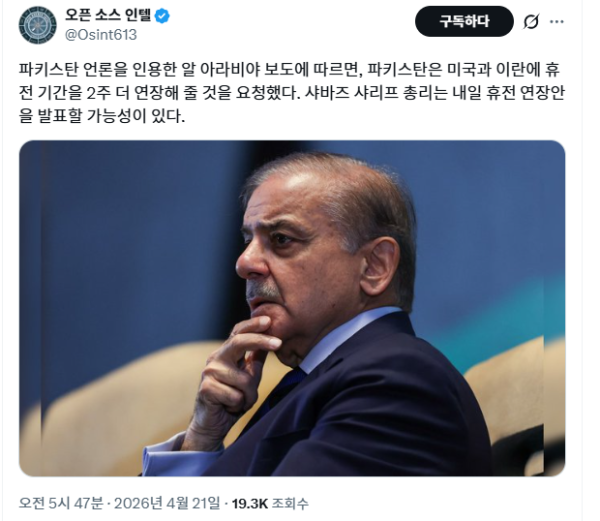Click the 구독하다 subscribe button
The width and height of the screenshot is (600, 521).
click(x=464, y=21)
